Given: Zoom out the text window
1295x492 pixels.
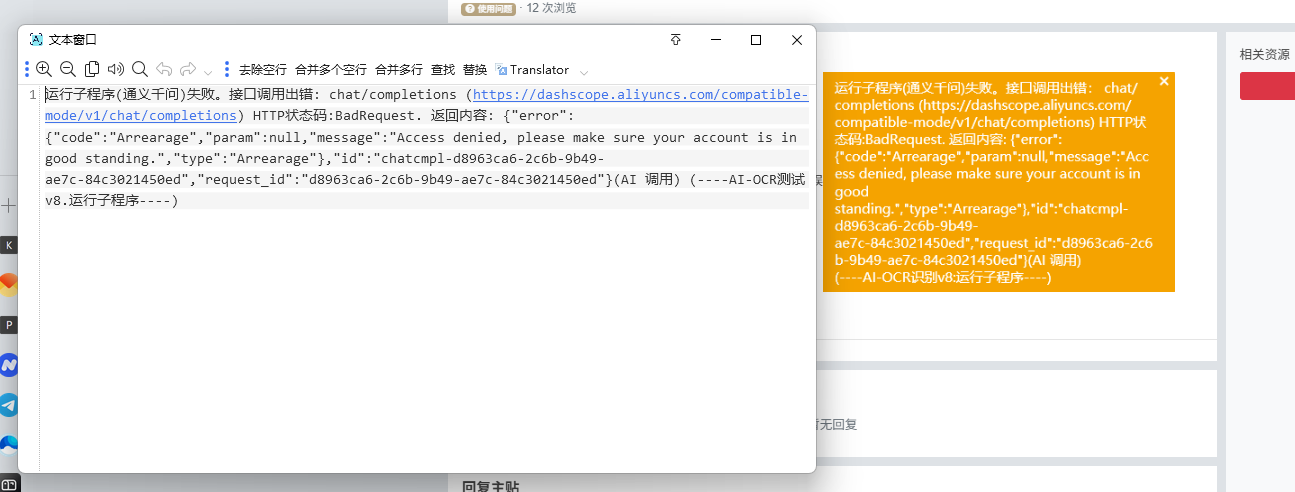Looking at the screenshot, I should 68,69.
